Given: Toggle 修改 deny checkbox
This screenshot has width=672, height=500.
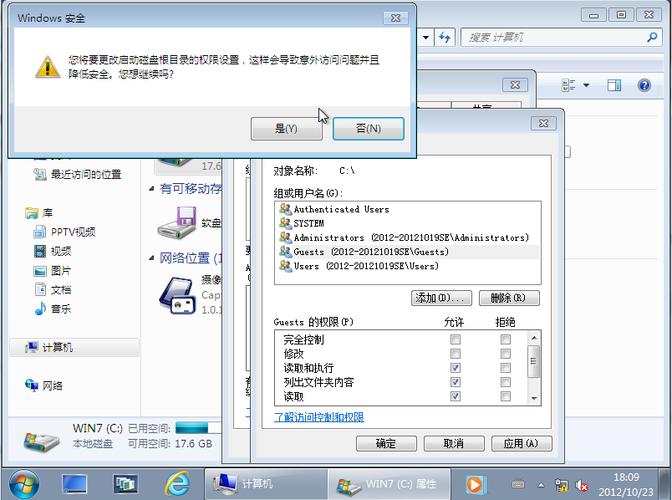Looking at the screenshot, I should click(x=505, y=353).
